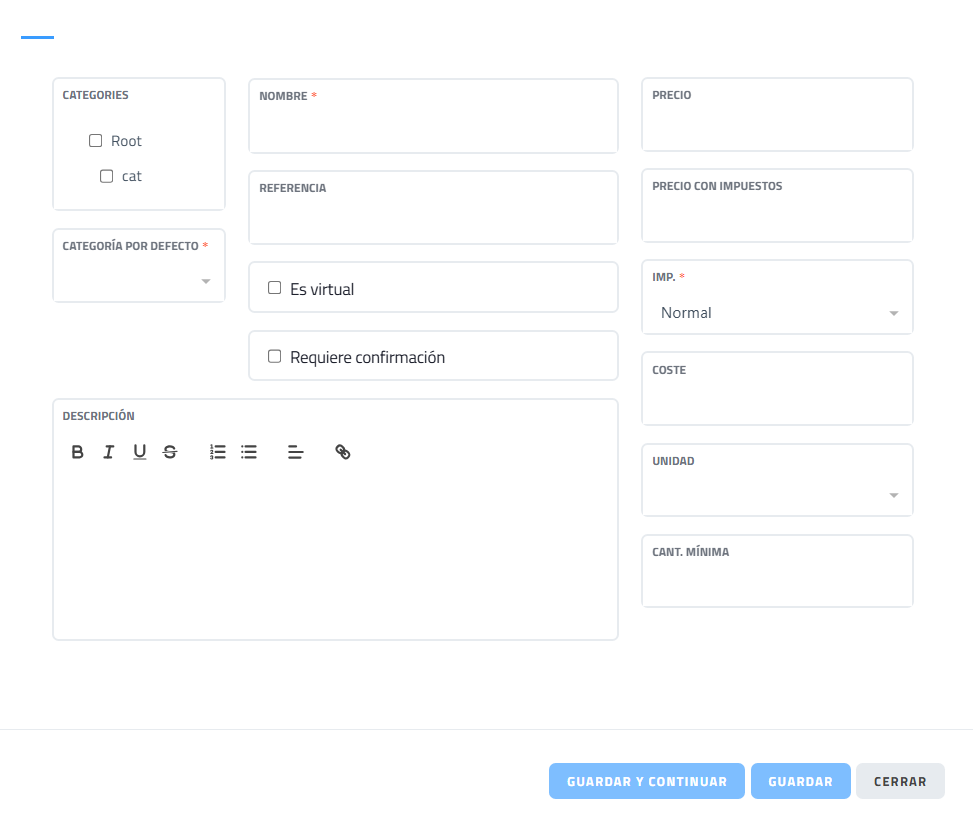Screen dimensions: 973x827
Task: Insert a bulleted list in description
Action: pos(249,452)
